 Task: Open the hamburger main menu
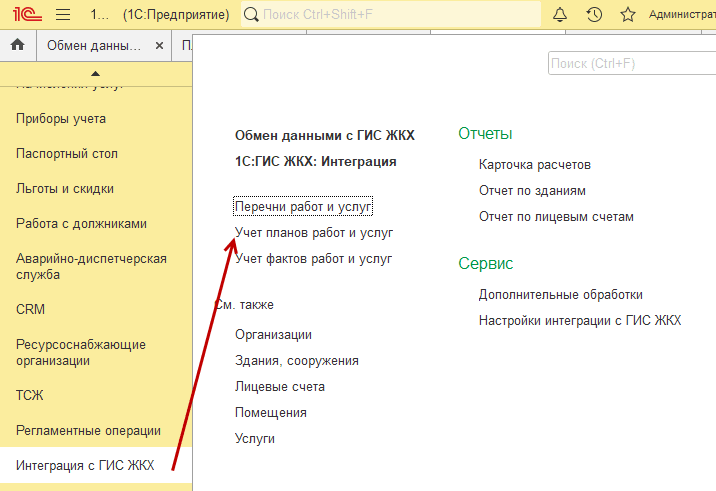(x=63, y=15)
